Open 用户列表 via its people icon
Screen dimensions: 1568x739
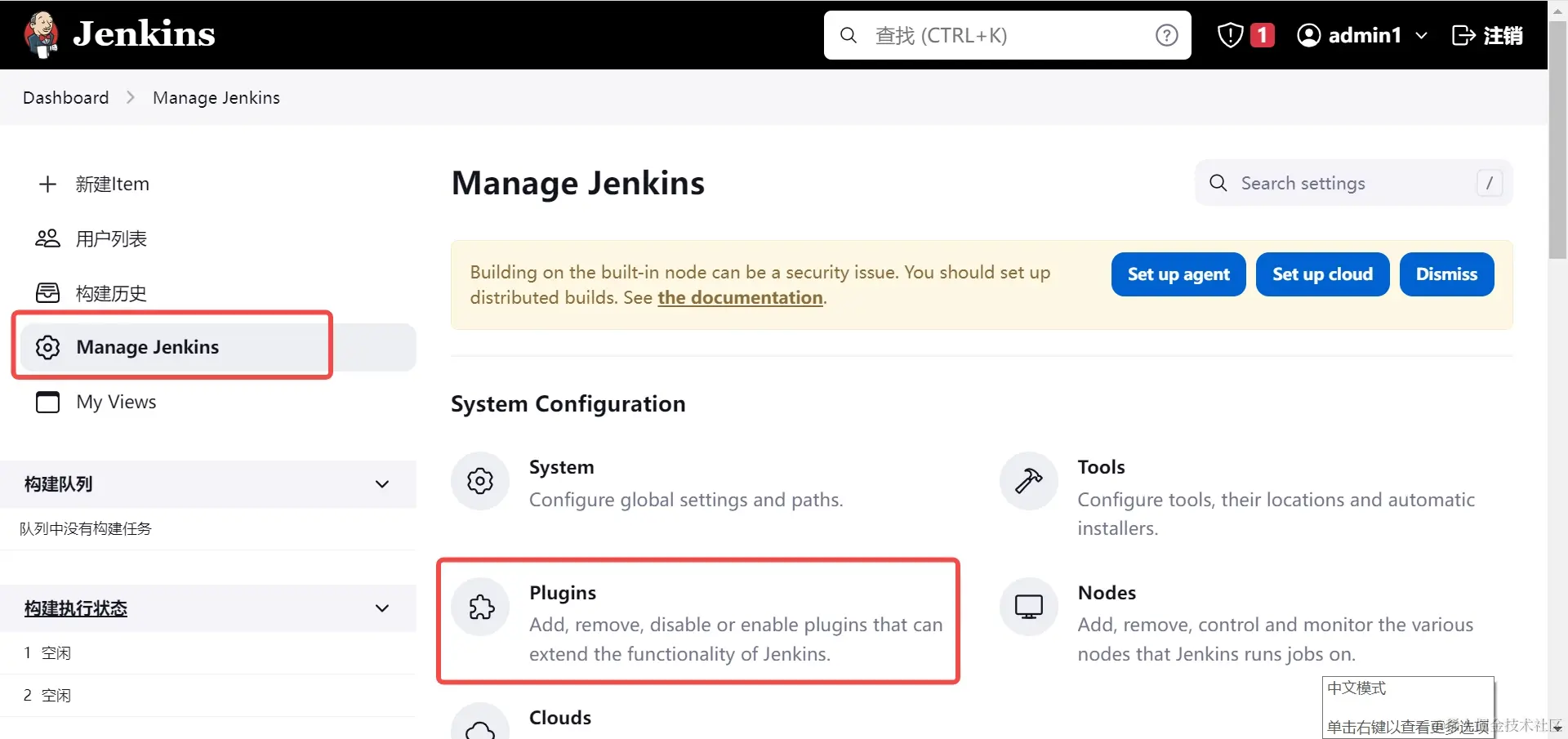(x=47, y=238)
